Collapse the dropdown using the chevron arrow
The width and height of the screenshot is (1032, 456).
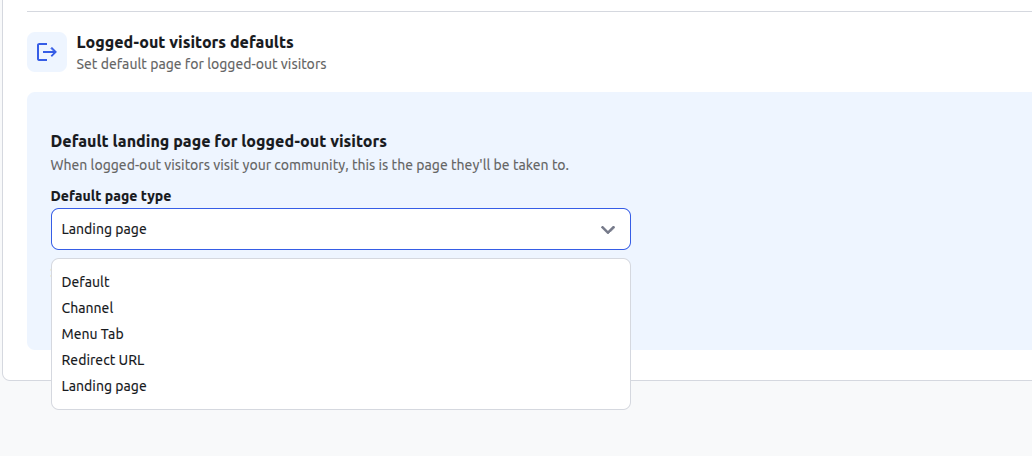pos(607,230)
